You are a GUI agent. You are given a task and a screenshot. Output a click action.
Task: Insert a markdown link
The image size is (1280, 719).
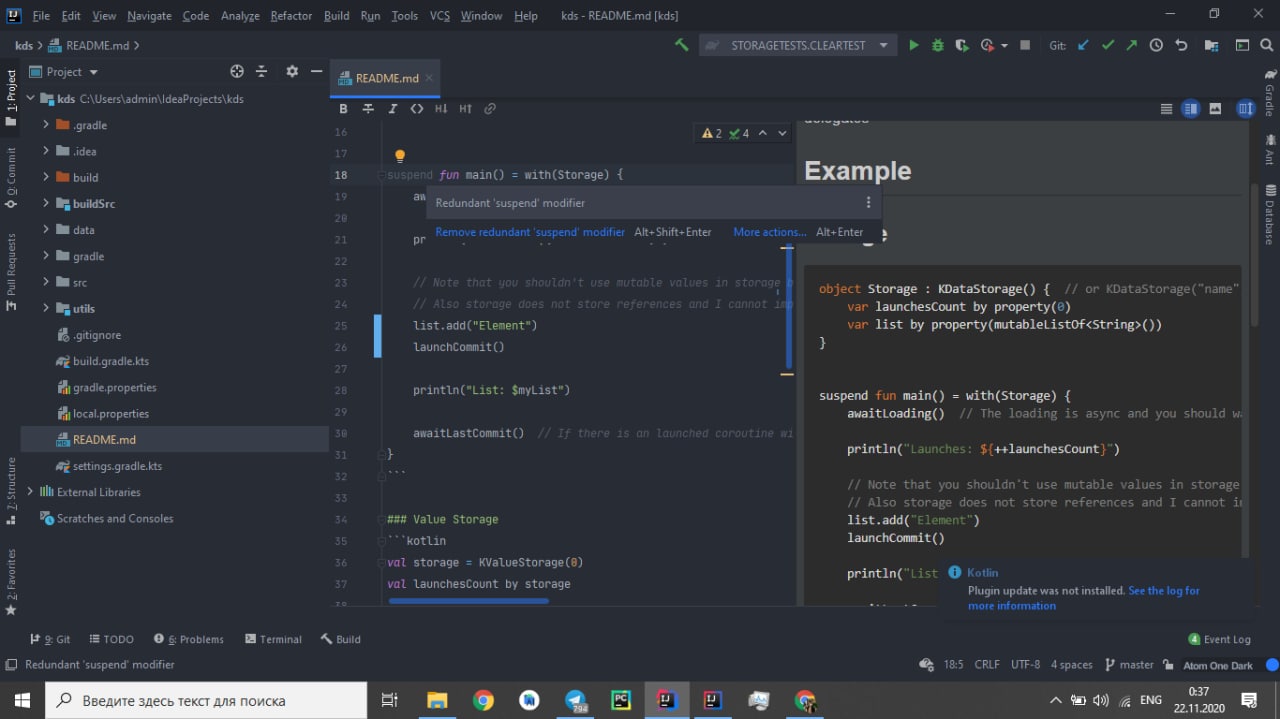(490, 108)
